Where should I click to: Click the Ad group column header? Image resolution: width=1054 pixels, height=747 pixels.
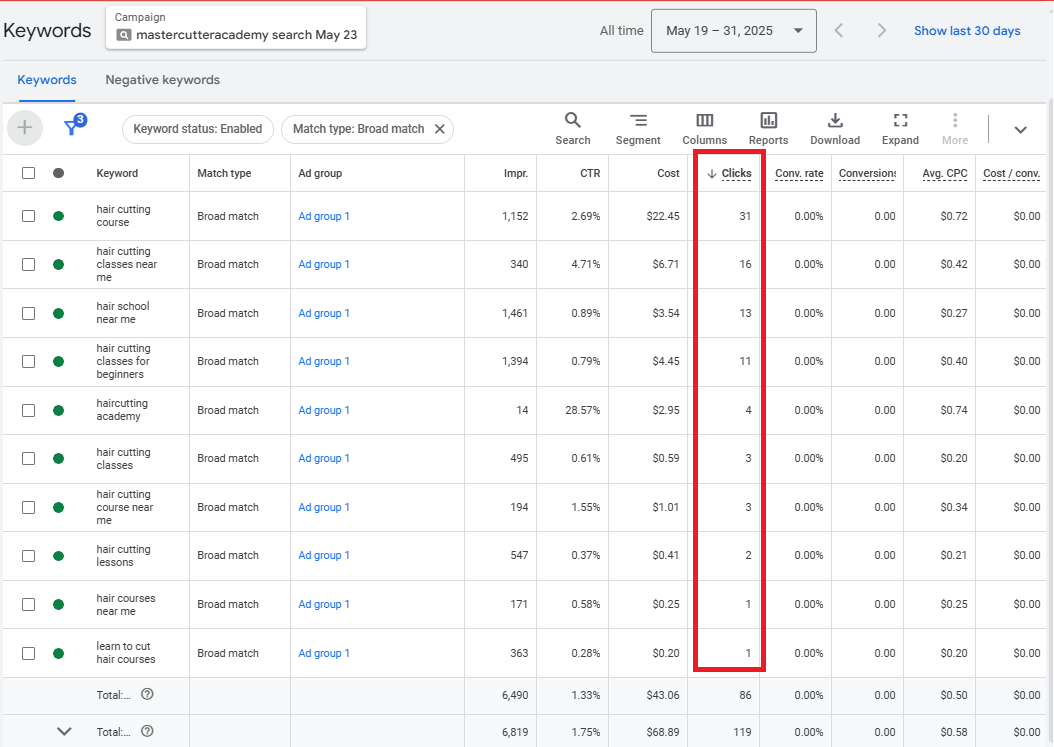(x=320, y=173)
